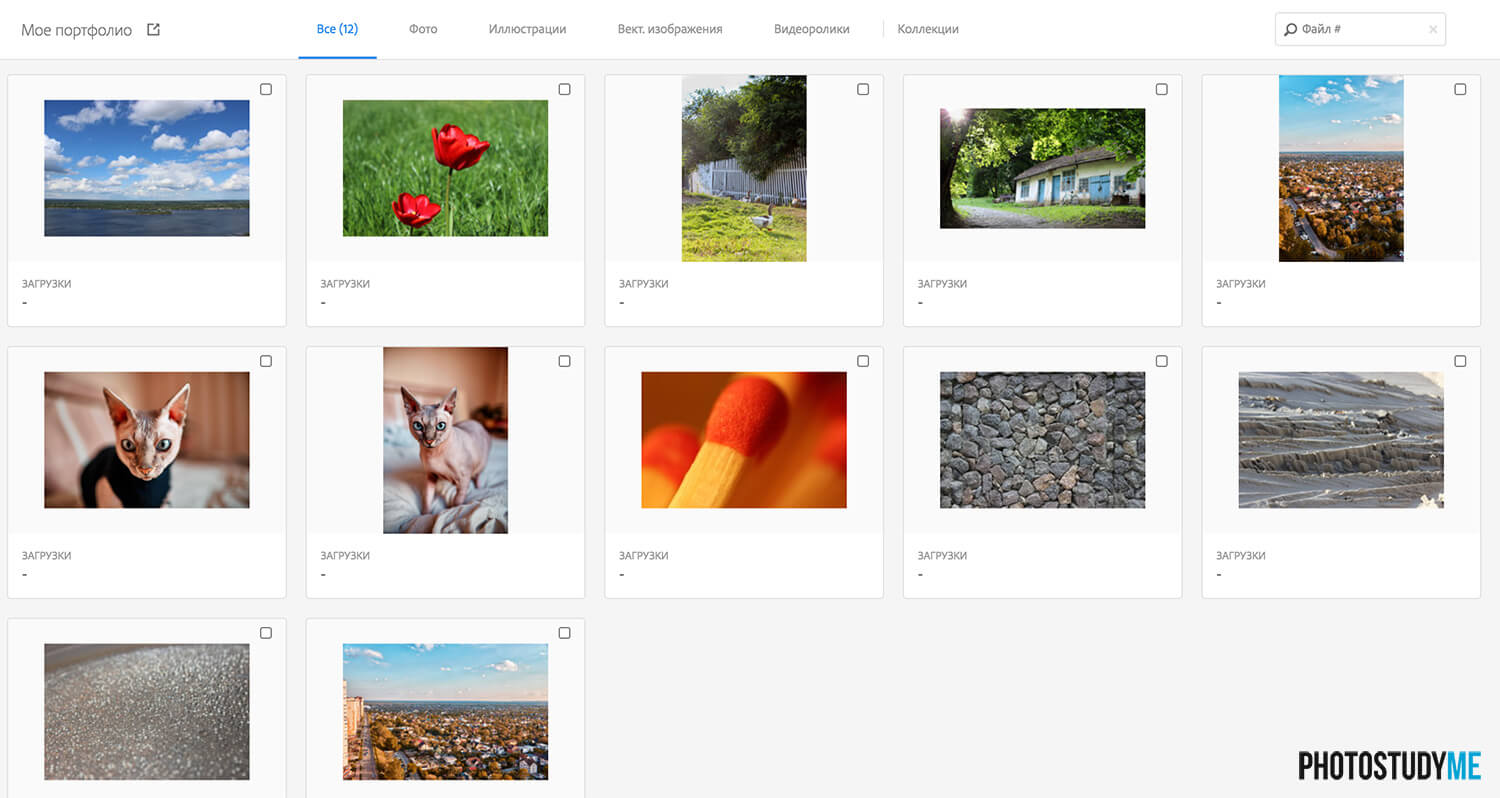Image resolution: width=1500 pixels, height=798 pixels.
Task: Open the silver glitter texture thumbnail
Action: (147, 712)
